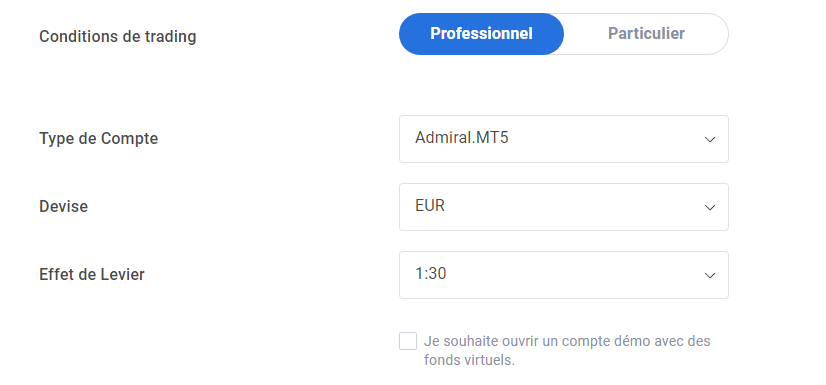The height and width of the screenshot is (385, 826).
Task: Click the chevron arrow in the 1:30 field
Action: pos(710,275)
